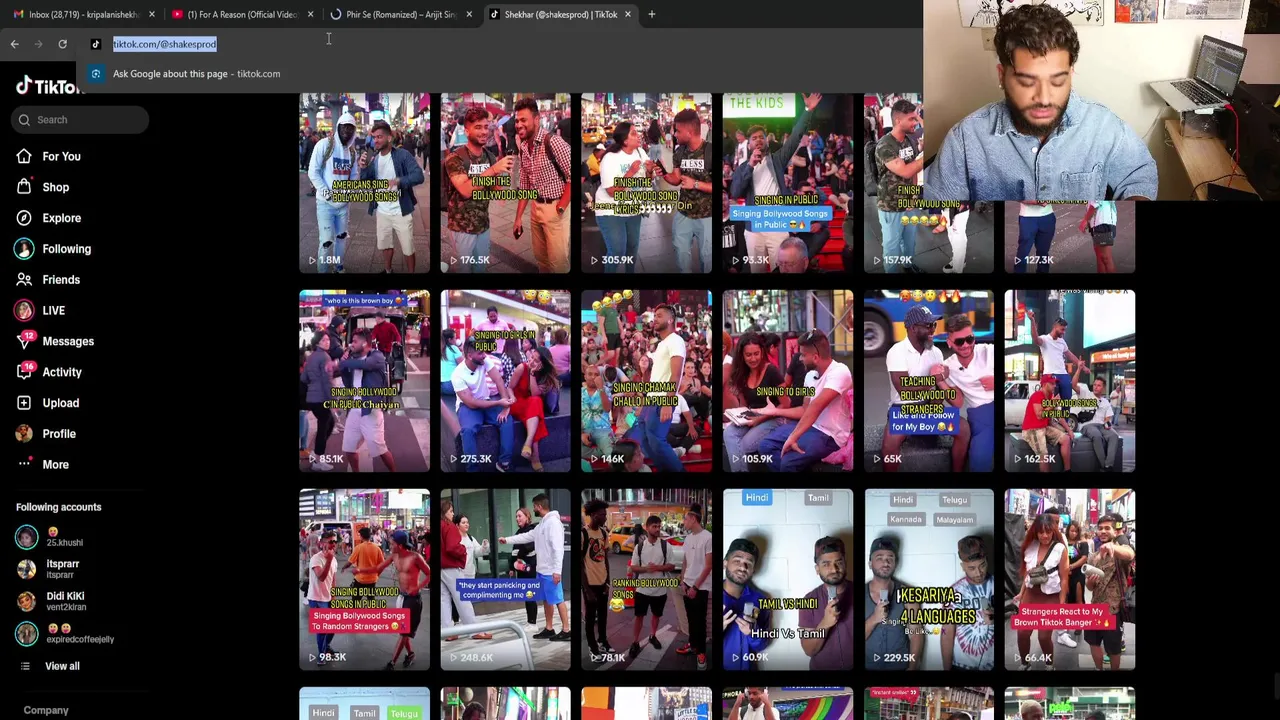Open the Profile page

coord(59,434)
